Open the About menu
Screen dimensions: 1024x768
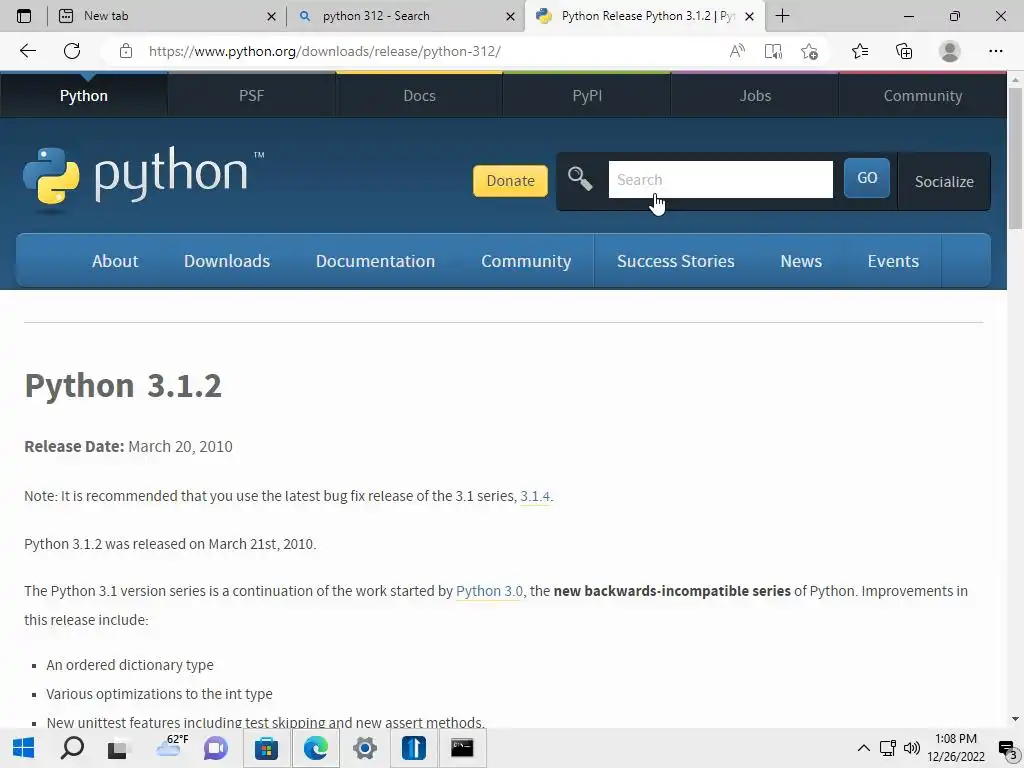click(115, 261)
